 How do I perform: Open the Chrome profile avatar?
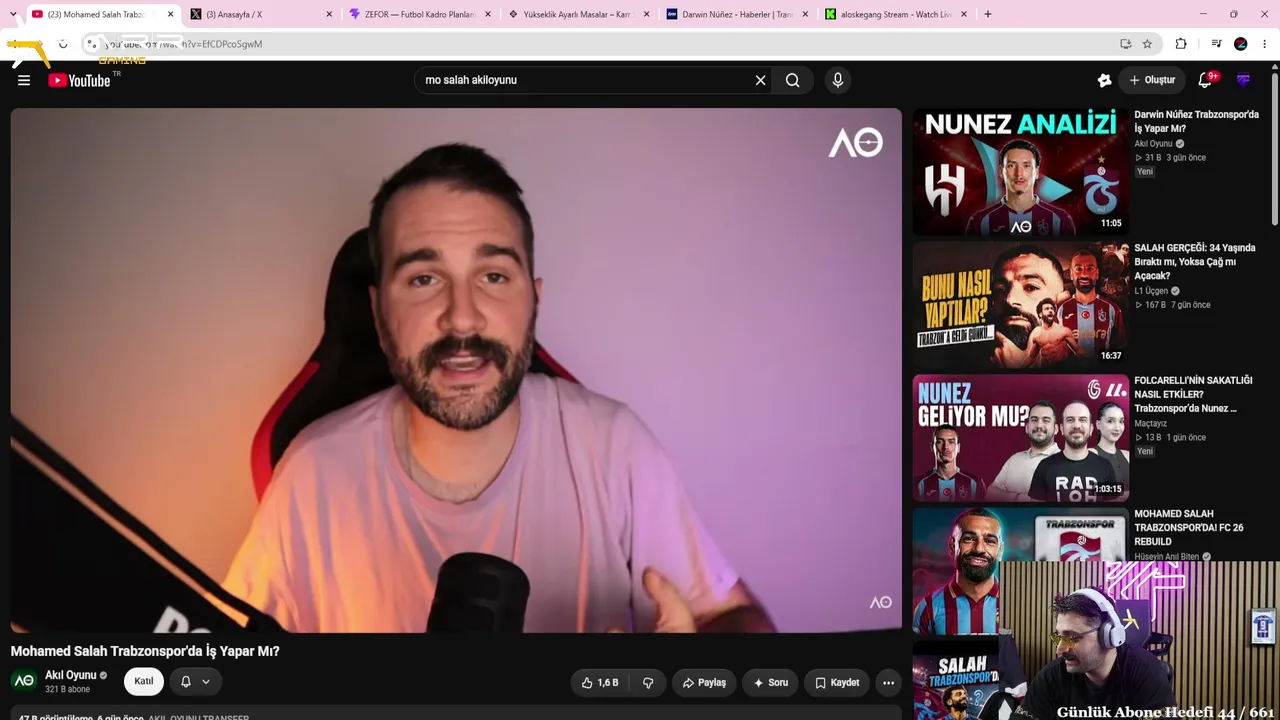(x=1241, y=44)
